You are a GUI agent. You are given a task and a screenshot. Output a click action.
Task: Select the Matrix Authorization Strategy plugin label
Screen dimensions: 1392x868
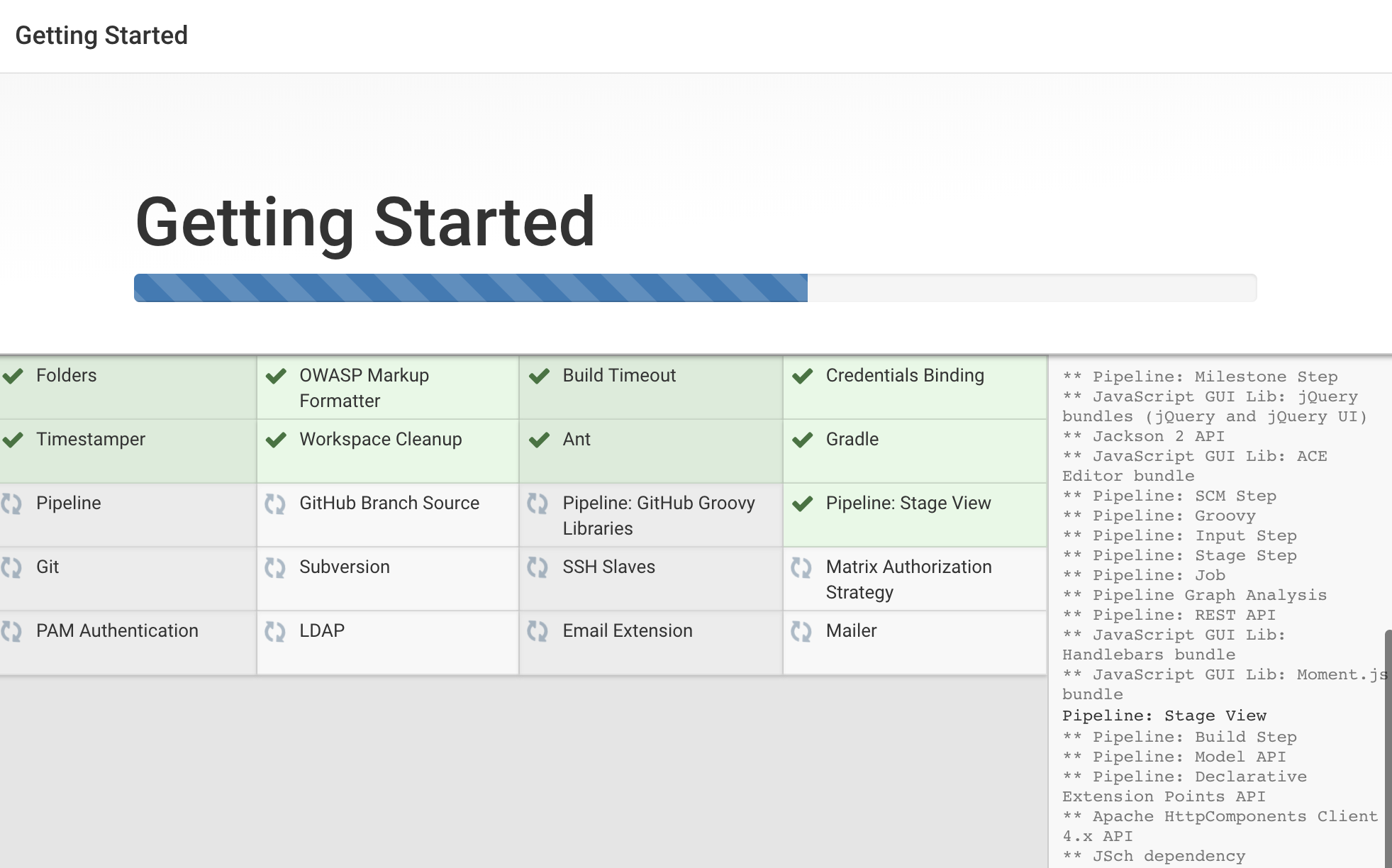(908, 579)
